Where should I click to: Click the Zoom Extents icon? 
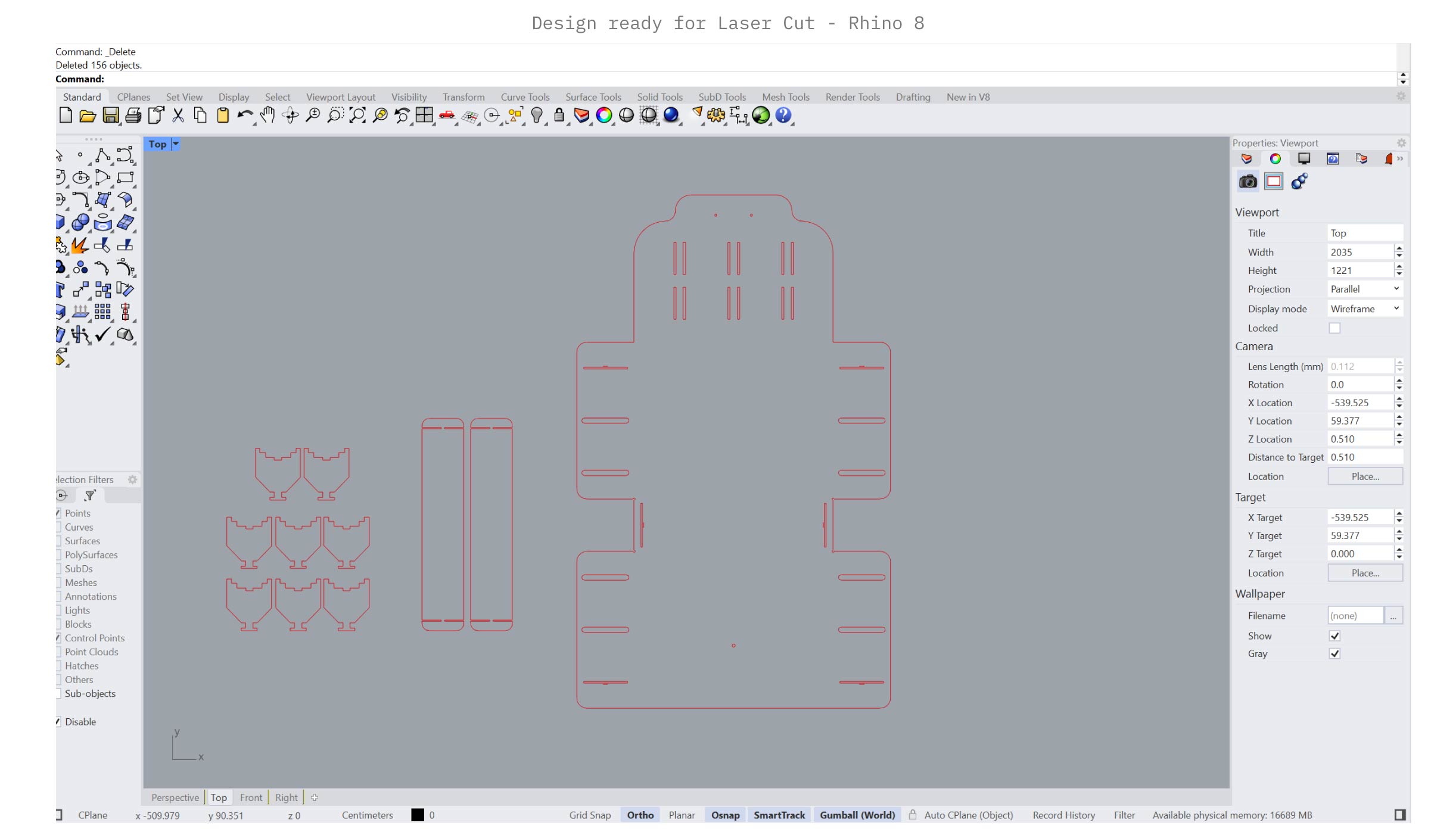(357, 116)
